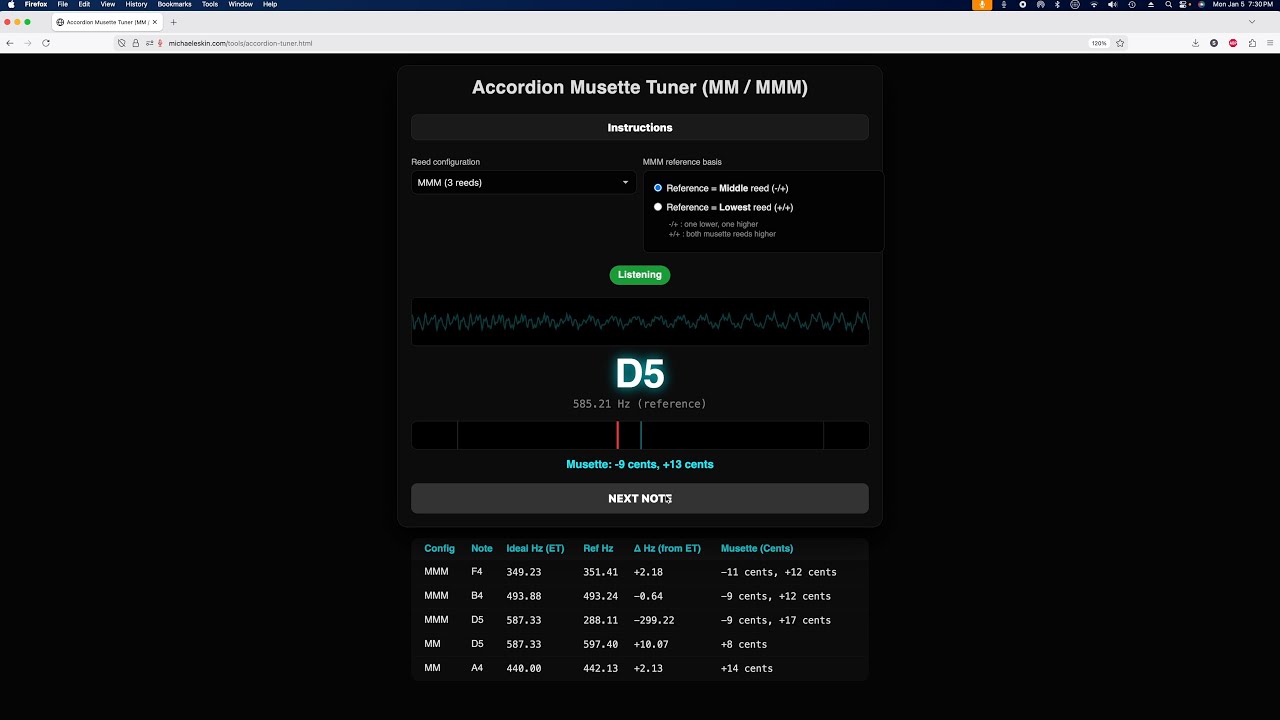Open site permissions icon in address bar
The image size is (1280, 720).
(149, 43)
